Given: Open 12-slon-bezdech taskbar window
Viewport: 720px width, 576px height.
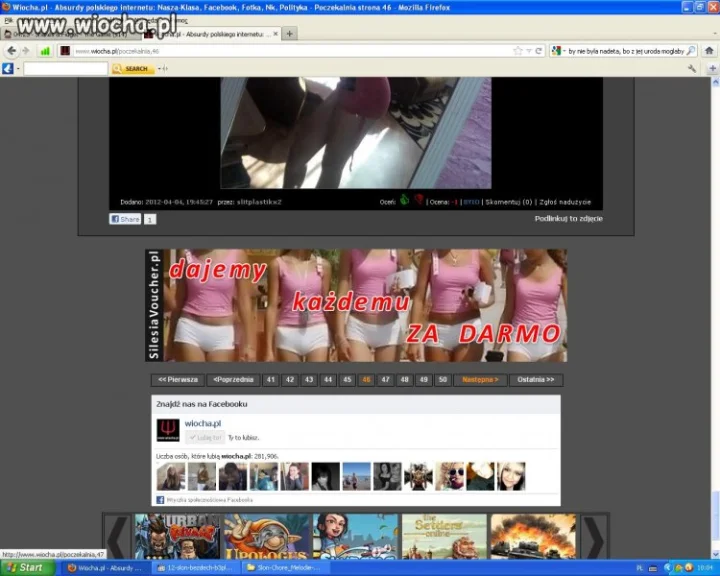Looking at the screenshot, I should pyautogui.click(x=195, y=568).
